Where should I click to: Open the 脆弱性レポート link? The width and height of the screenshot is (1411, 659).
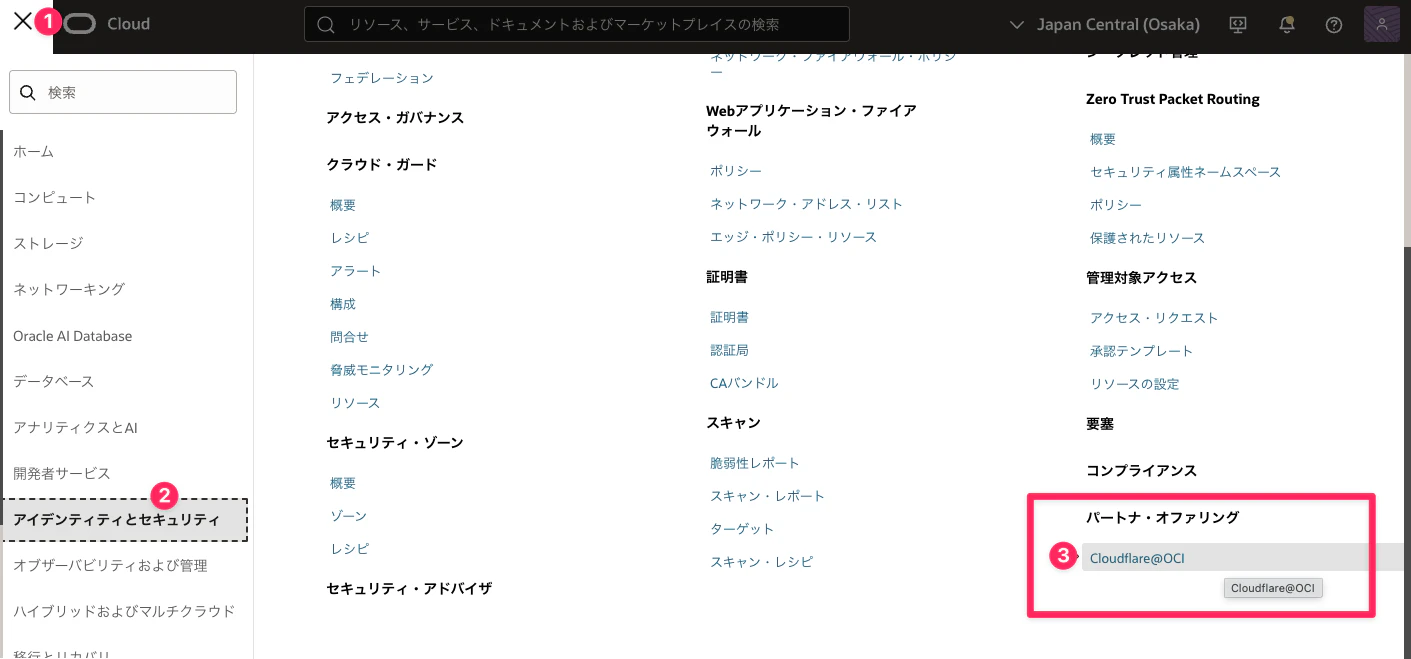(755, 463)
